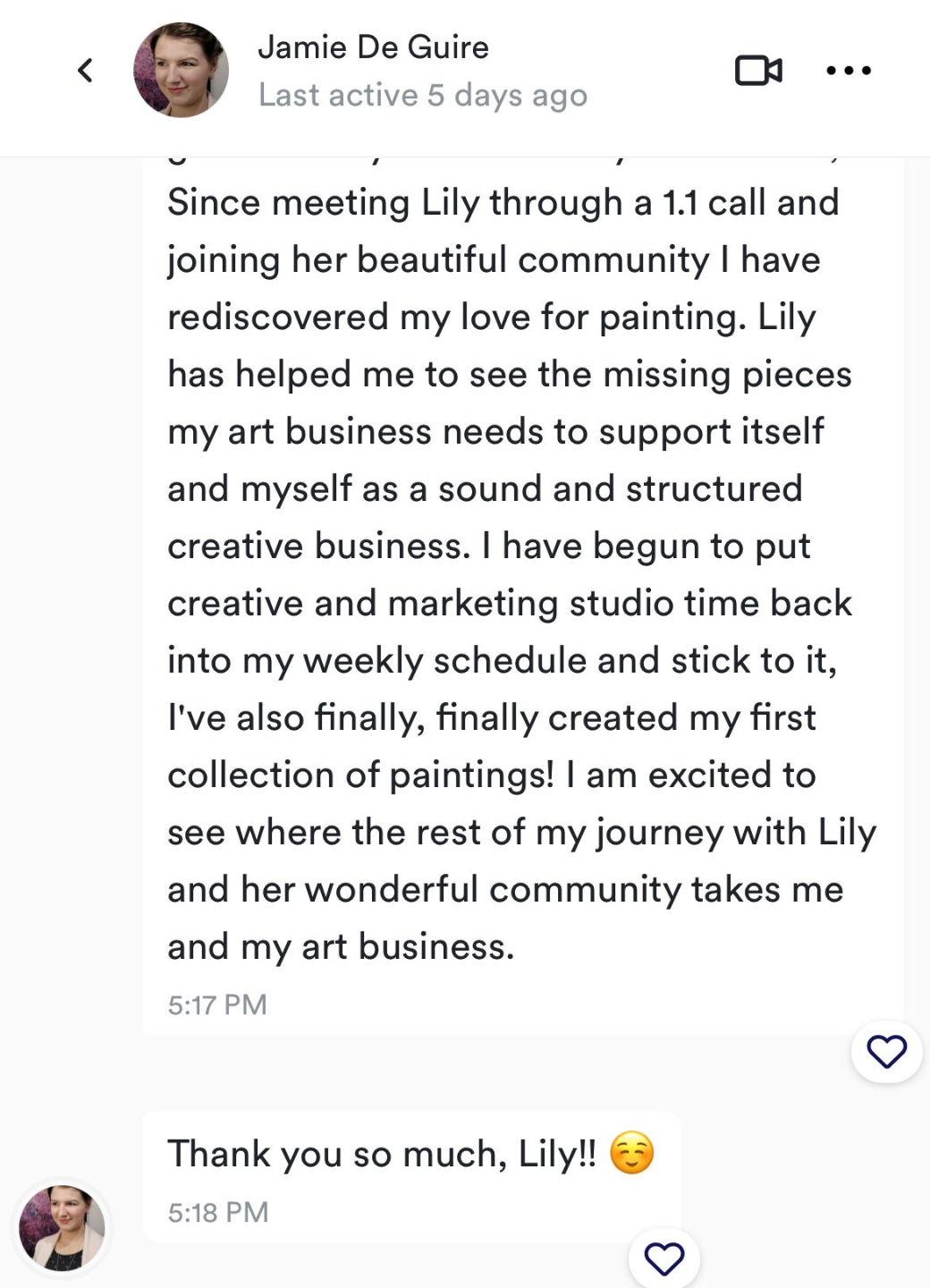Click the smiling emoji in the message
The height and width of the screenshot is (1288, 930).
[x=631, y=1153]
